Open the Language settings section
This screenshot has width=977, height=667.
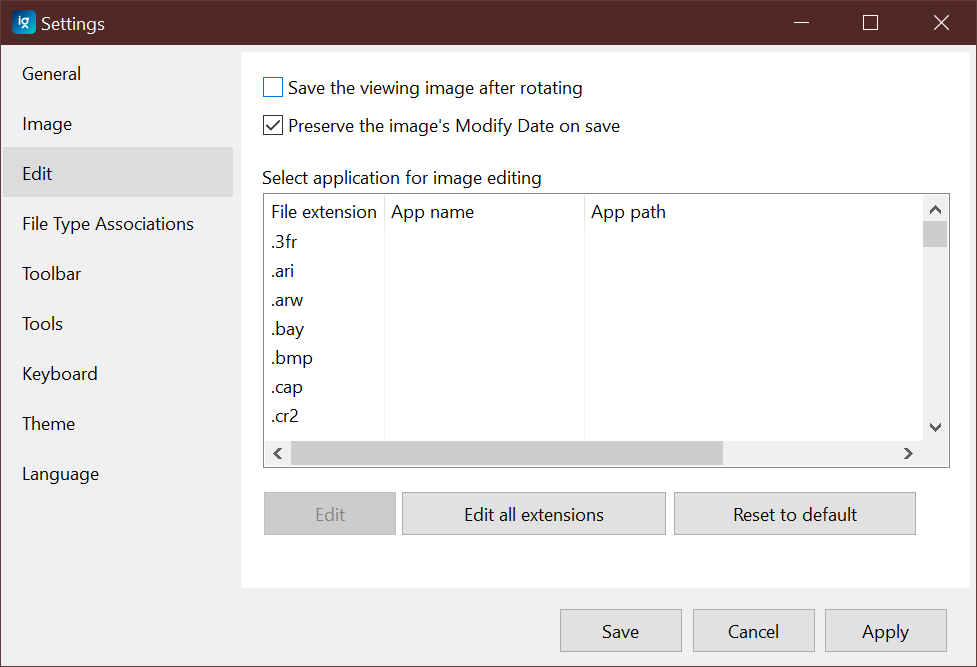coord(60,473)
